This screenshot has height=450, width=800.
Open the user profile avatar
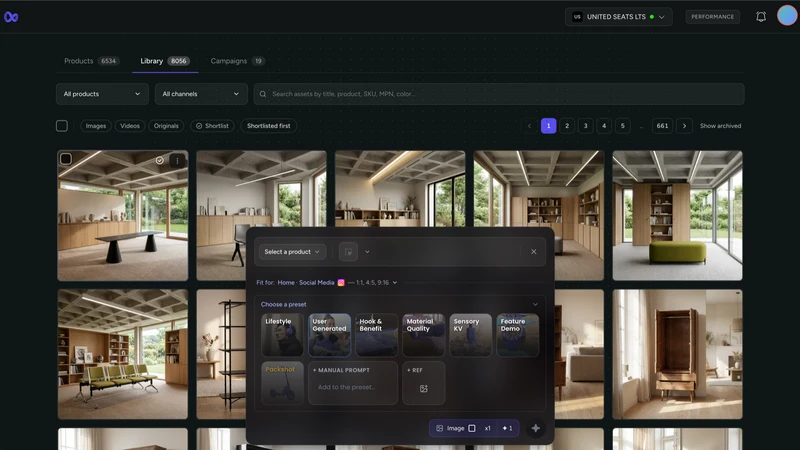click(787, 16)
